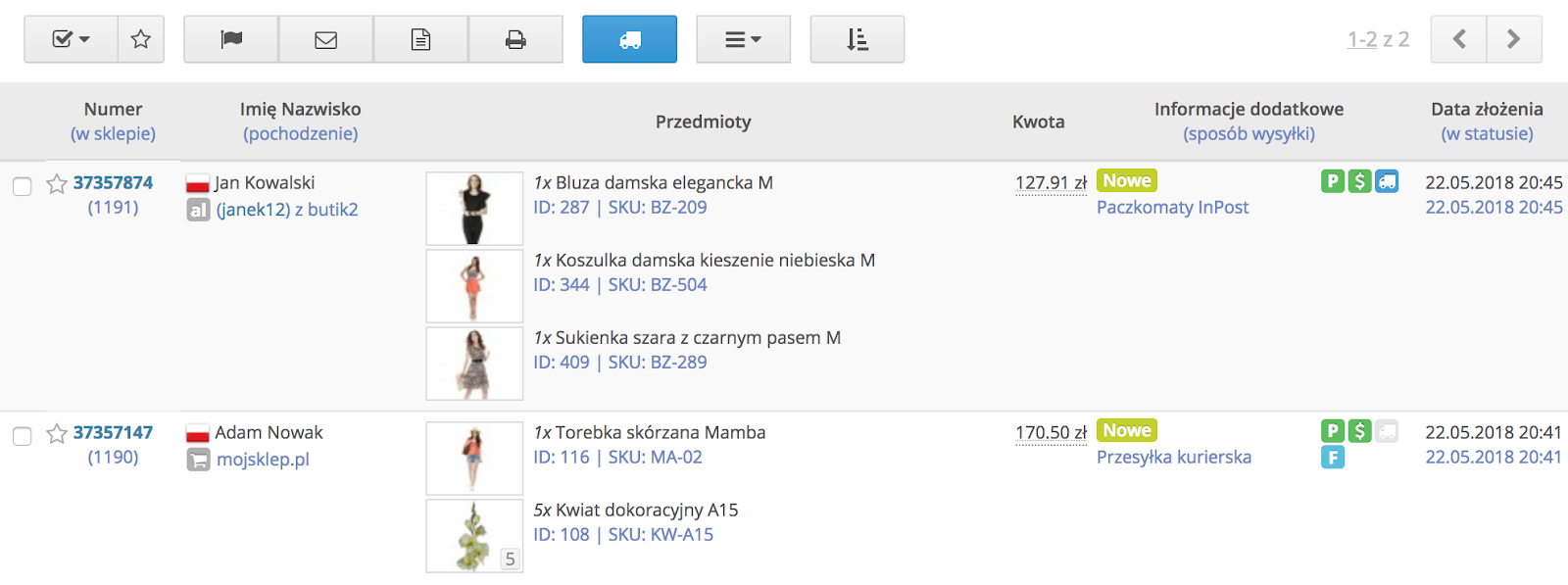1568x585 pixels.
Task: Click the document icon in the toolbar
Action: 420,39
